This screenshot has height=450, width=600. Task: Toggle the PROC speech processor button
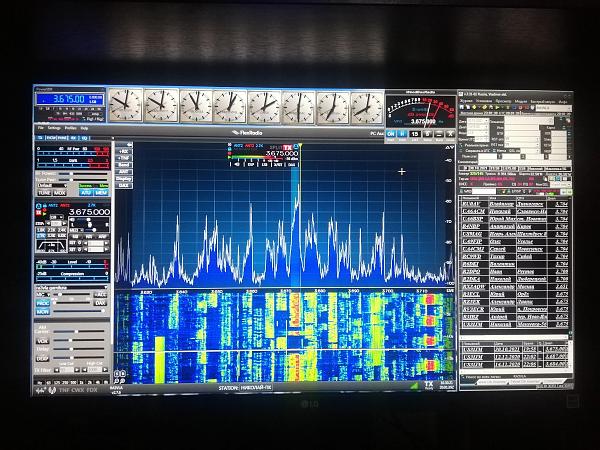point(43,301)
